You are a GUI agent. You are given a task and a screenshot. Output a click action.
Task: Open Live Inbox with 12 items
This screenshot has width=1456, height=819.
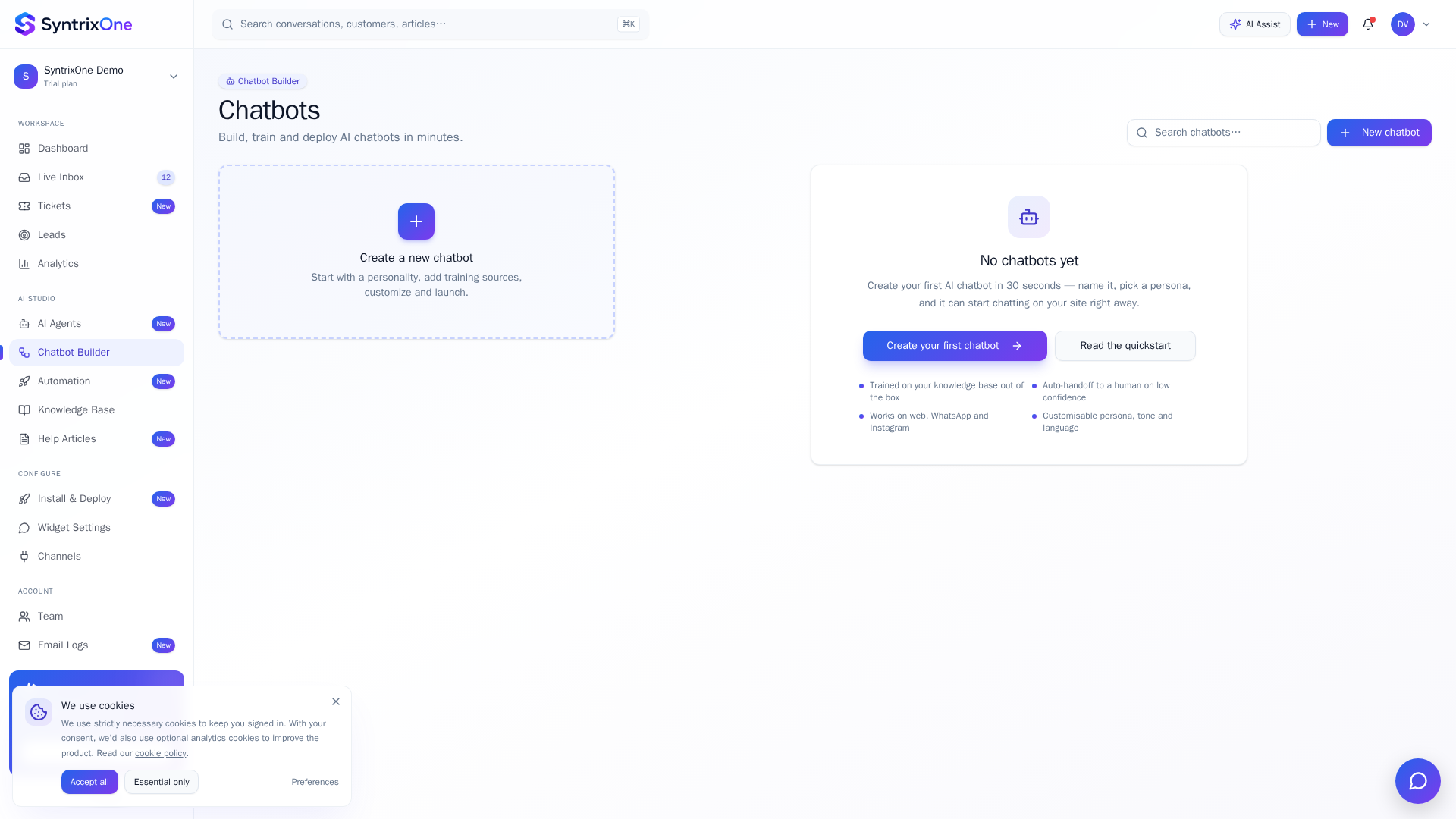pos(96,177)
